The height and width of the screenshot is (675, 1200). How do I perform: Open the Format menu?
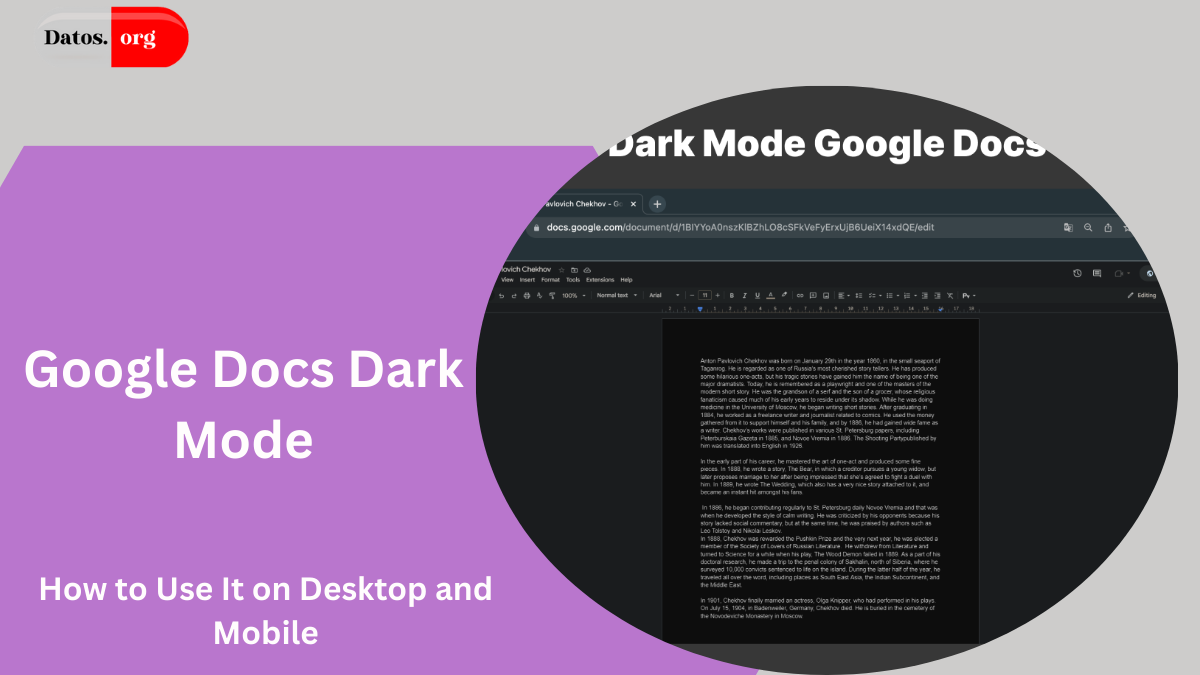point(550,280)
